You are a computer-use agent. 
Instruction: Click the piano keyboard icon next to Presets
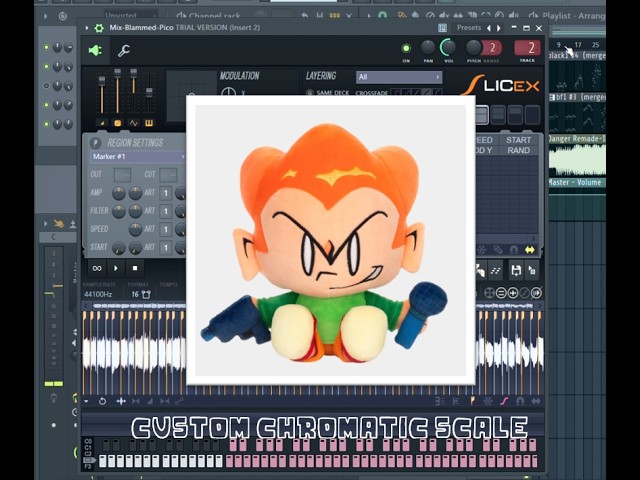[442, 28]
